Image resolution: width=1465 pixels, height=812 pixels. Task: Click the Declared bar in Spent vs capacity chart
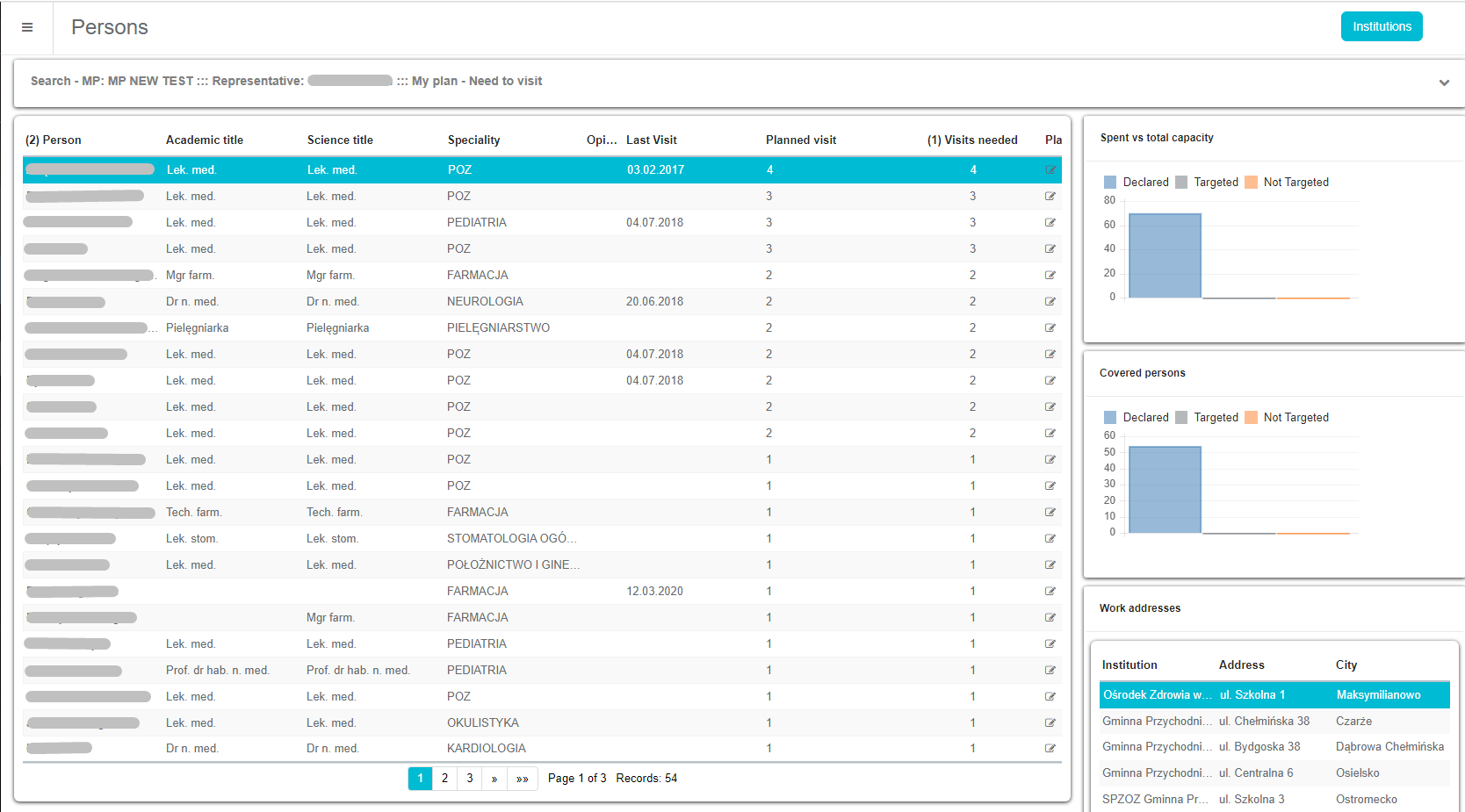[x=1165, y=255]
